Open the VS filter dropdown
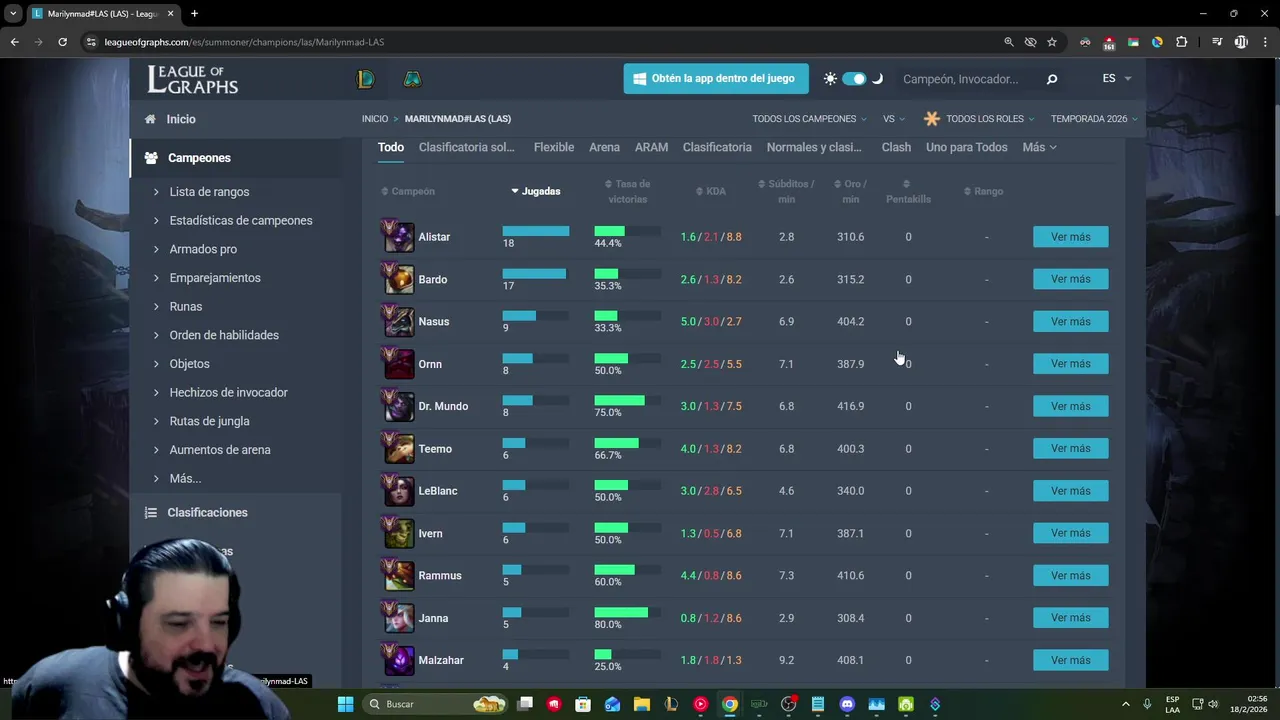Image resolution: width=1280 pixels, height=720 pixels. click(893, 119)
